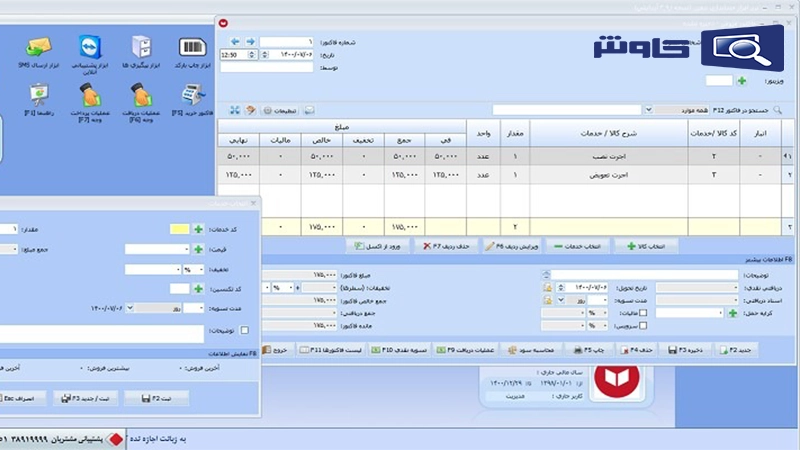Go to previous invoice with left arrow

click(235, 41)
